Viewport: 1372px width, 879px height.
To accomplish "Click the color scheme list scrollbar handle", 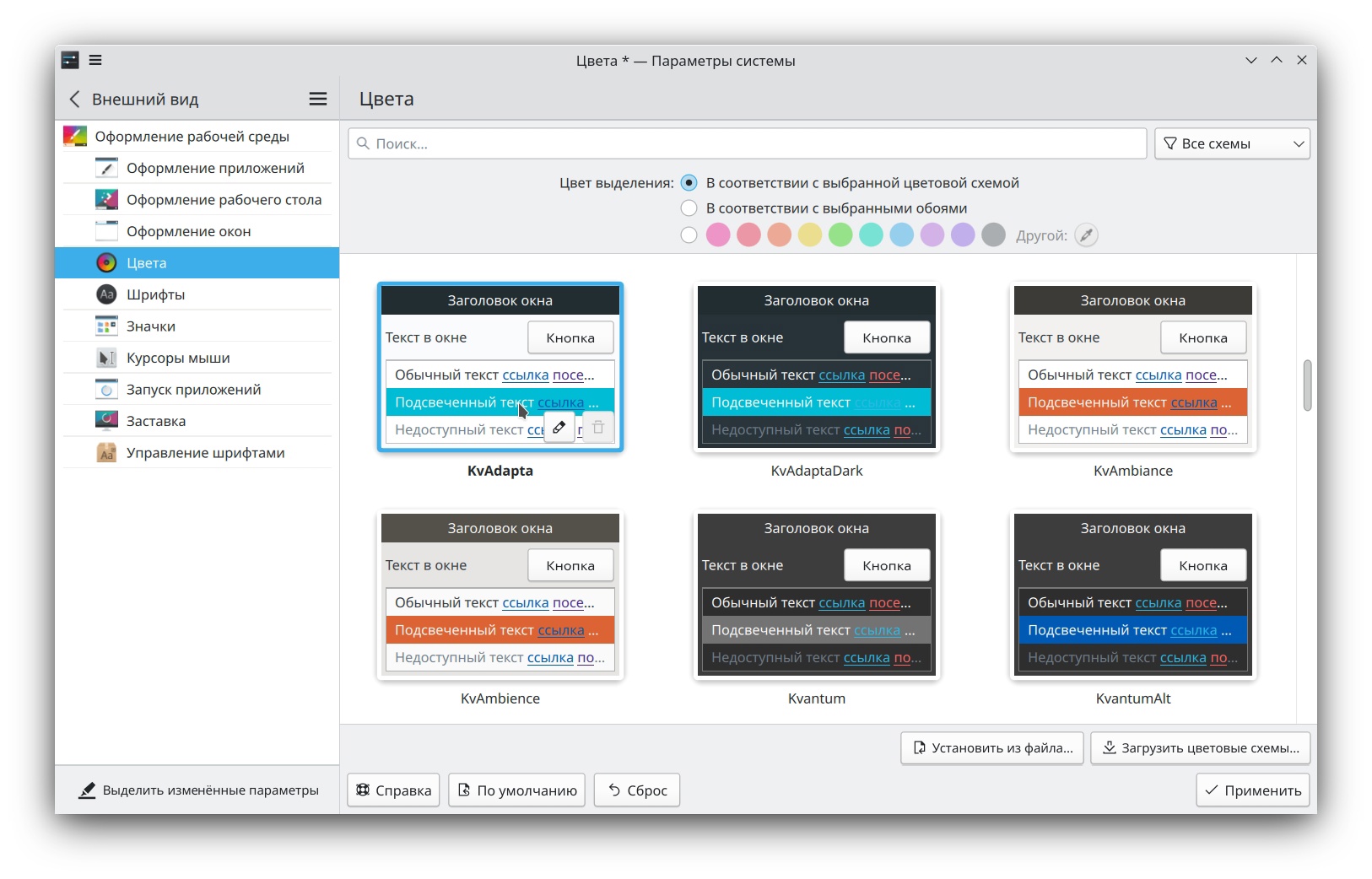I will [x=1307, y=386].
